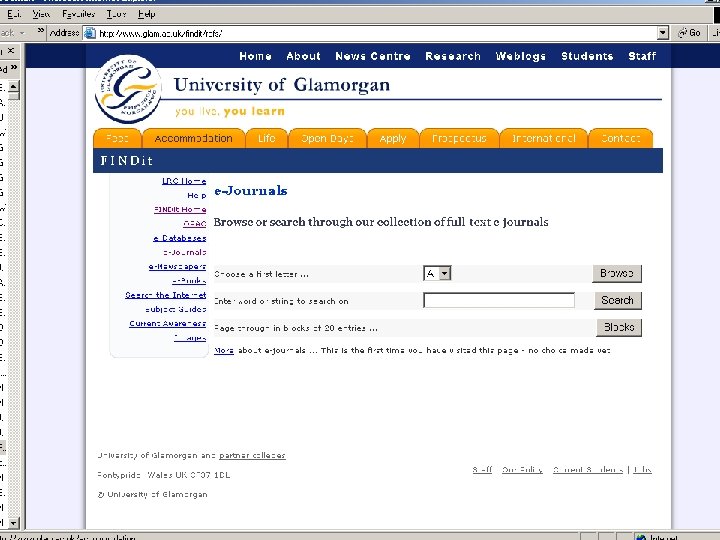720x540 pixels.
Task: Select the Contact tab
Action: point(620,138)
